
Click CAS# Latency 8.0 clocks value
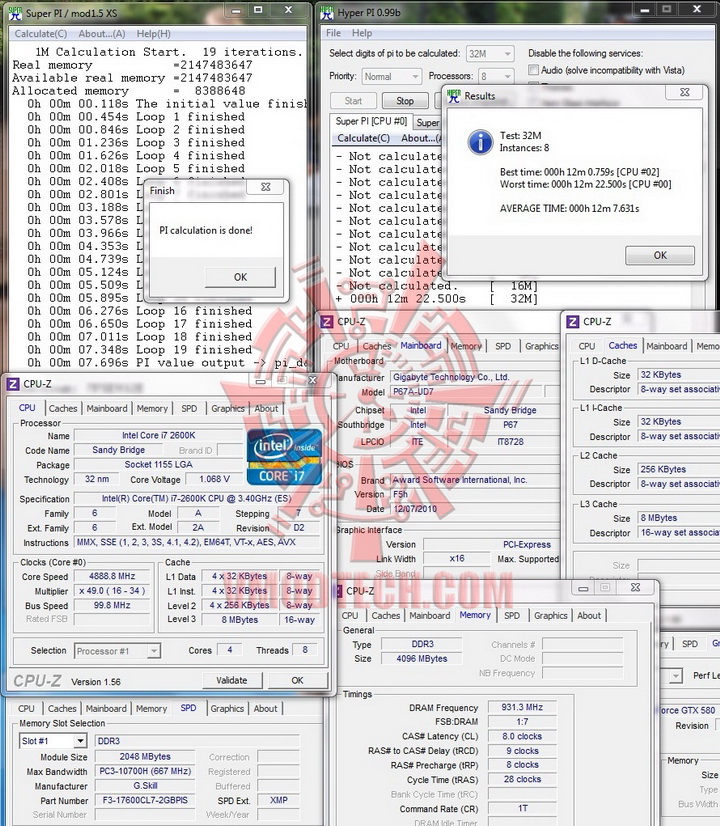pyautogui.click(x=522, y=736)
